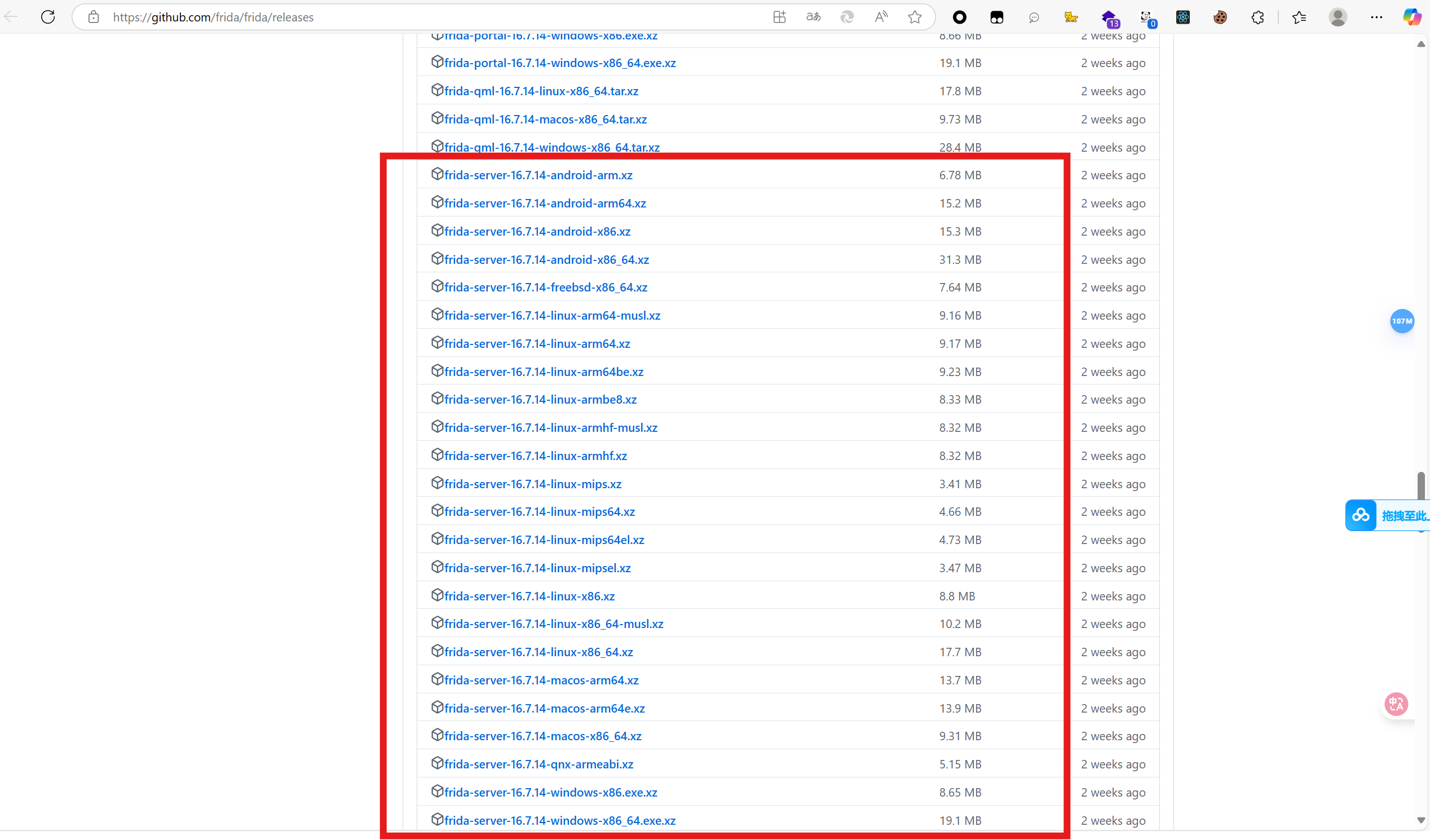Open frida-server-16.7.14-linux-arm64be.xz link
Screen dimensions: 1430x840
click(544, 372)
